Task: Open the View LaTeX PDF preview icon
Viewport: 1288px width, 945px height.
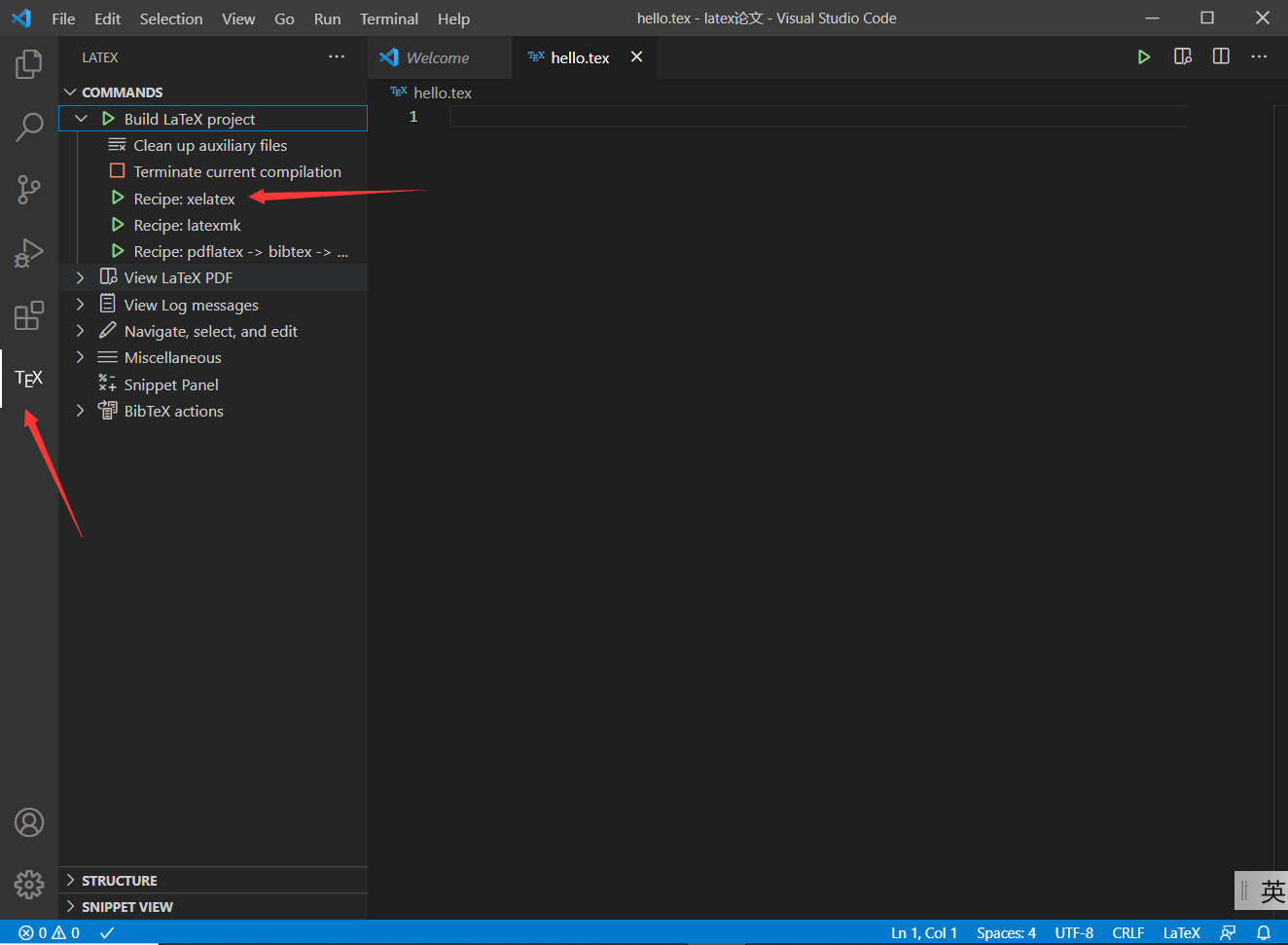Action: [x=109, y=276]
